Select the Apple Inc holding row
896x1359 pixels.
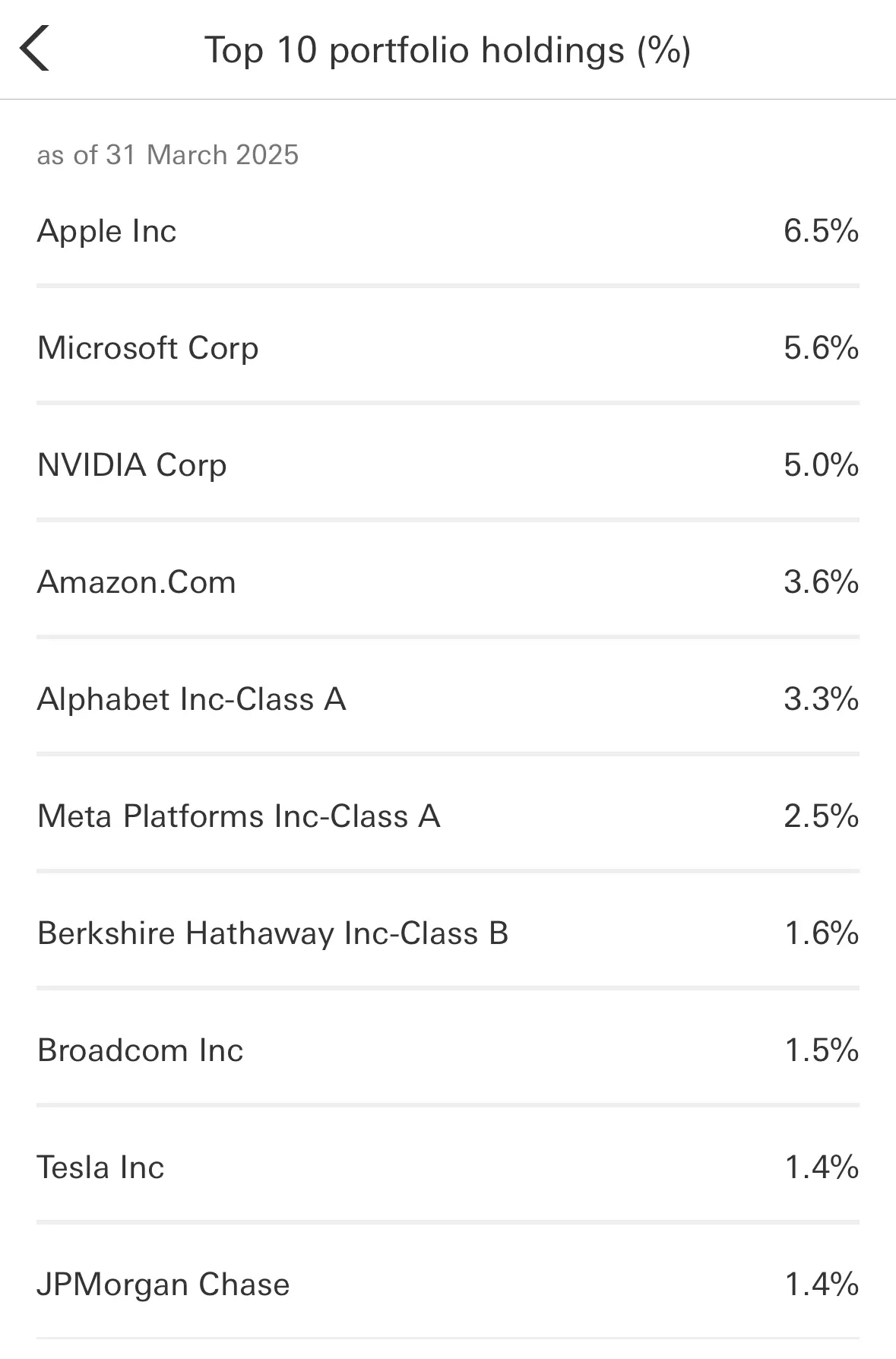tap(448, 231)
